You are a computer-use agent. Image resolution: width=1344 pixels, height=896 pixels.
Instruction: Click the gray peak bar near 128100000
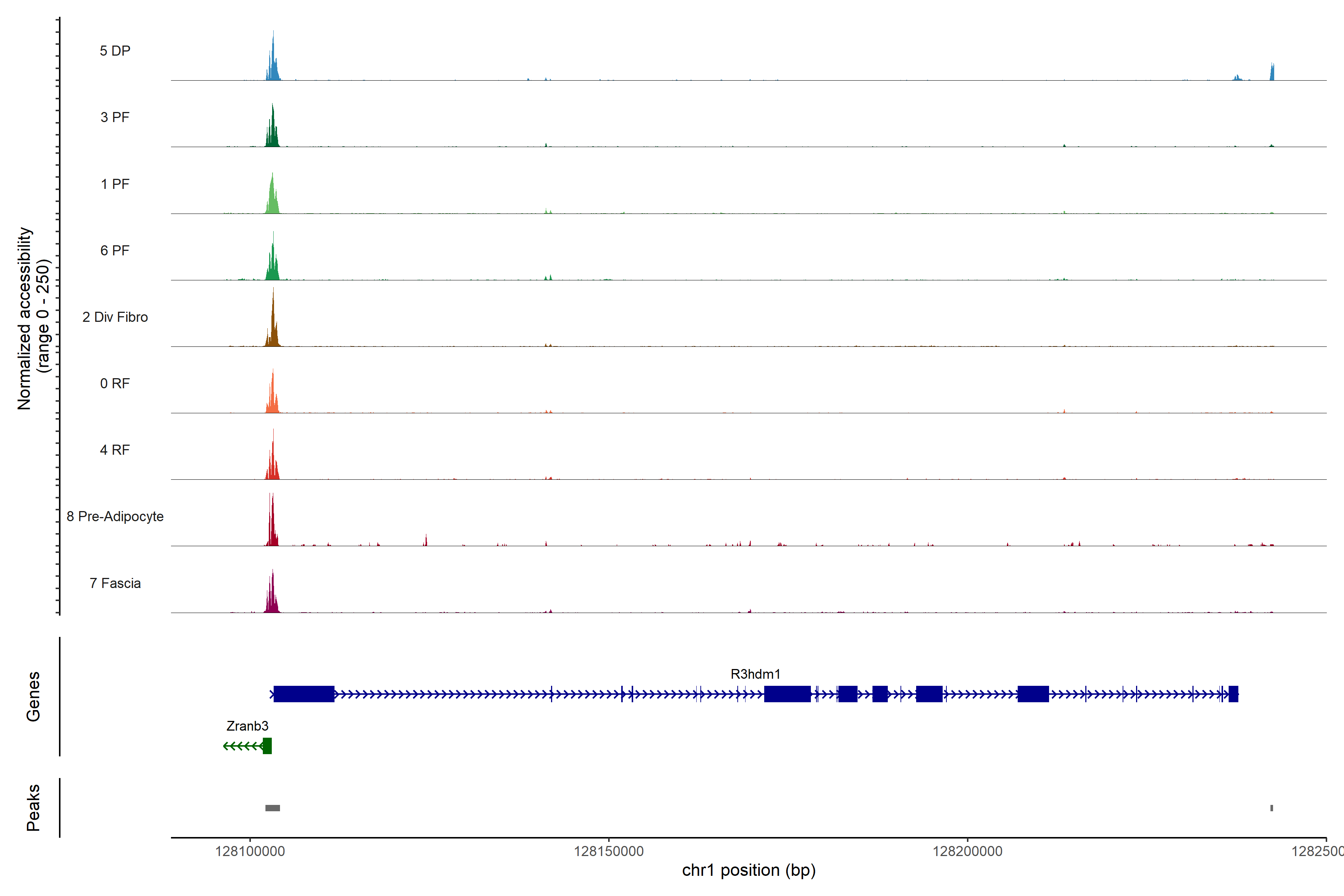tap(273, 808)
